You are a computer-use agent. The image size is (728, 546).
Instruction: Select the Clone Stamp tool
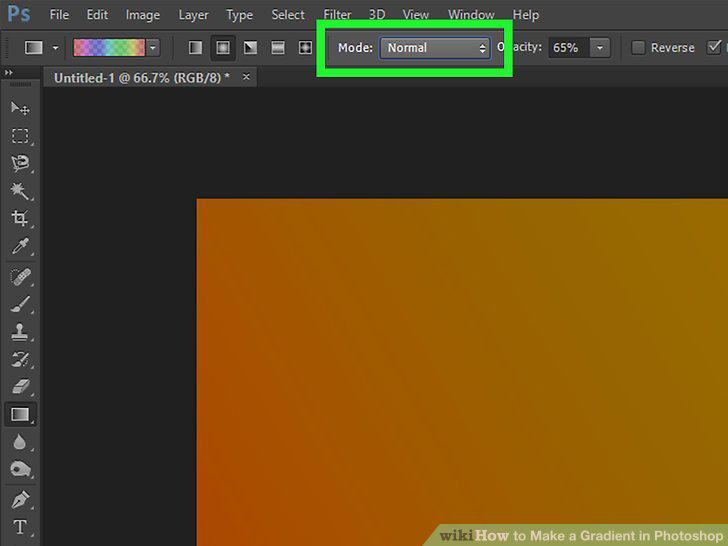click(20, 332)
